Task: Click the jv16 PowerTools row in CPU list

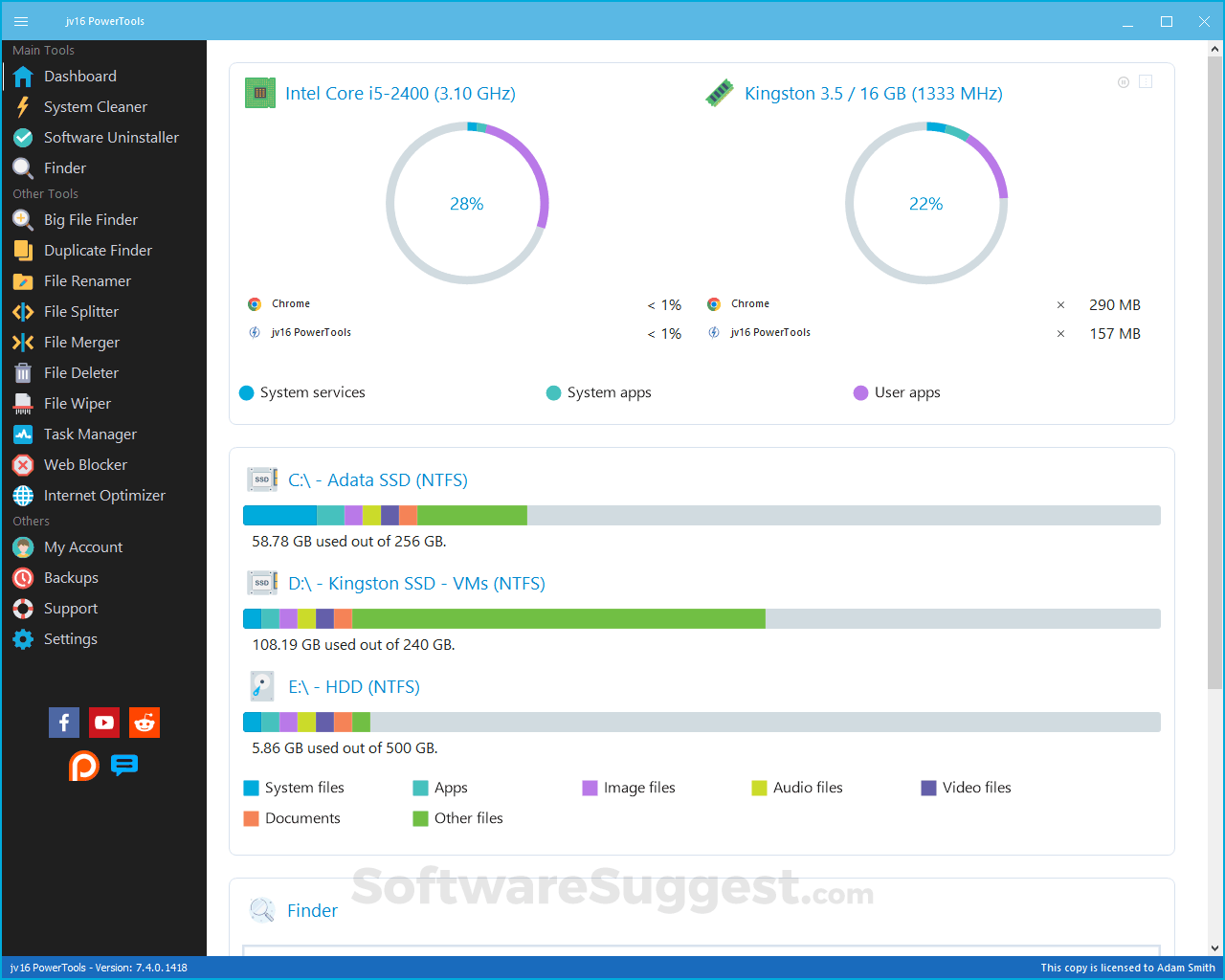Action: (x=464, y=333)
